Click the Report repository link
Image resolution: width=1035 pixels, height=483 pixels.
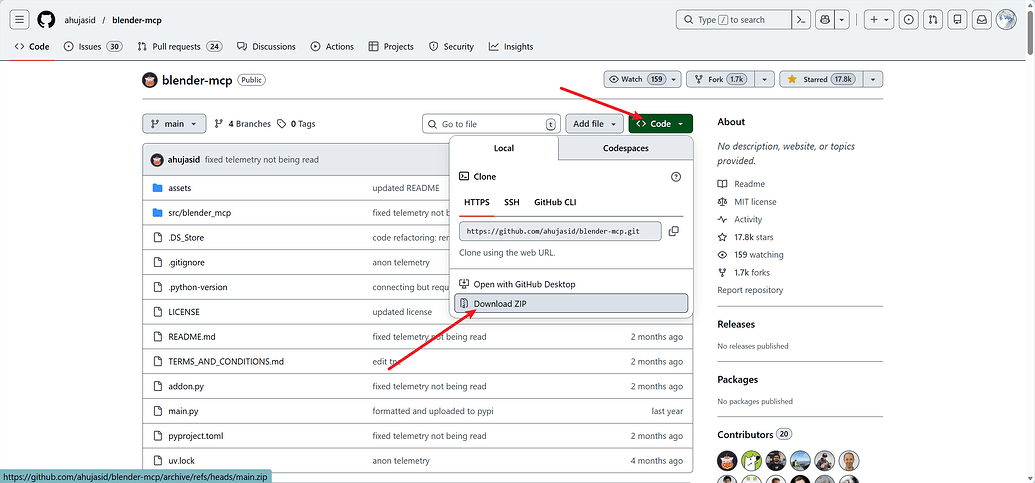pyautogui.click(x=751, y=290)
